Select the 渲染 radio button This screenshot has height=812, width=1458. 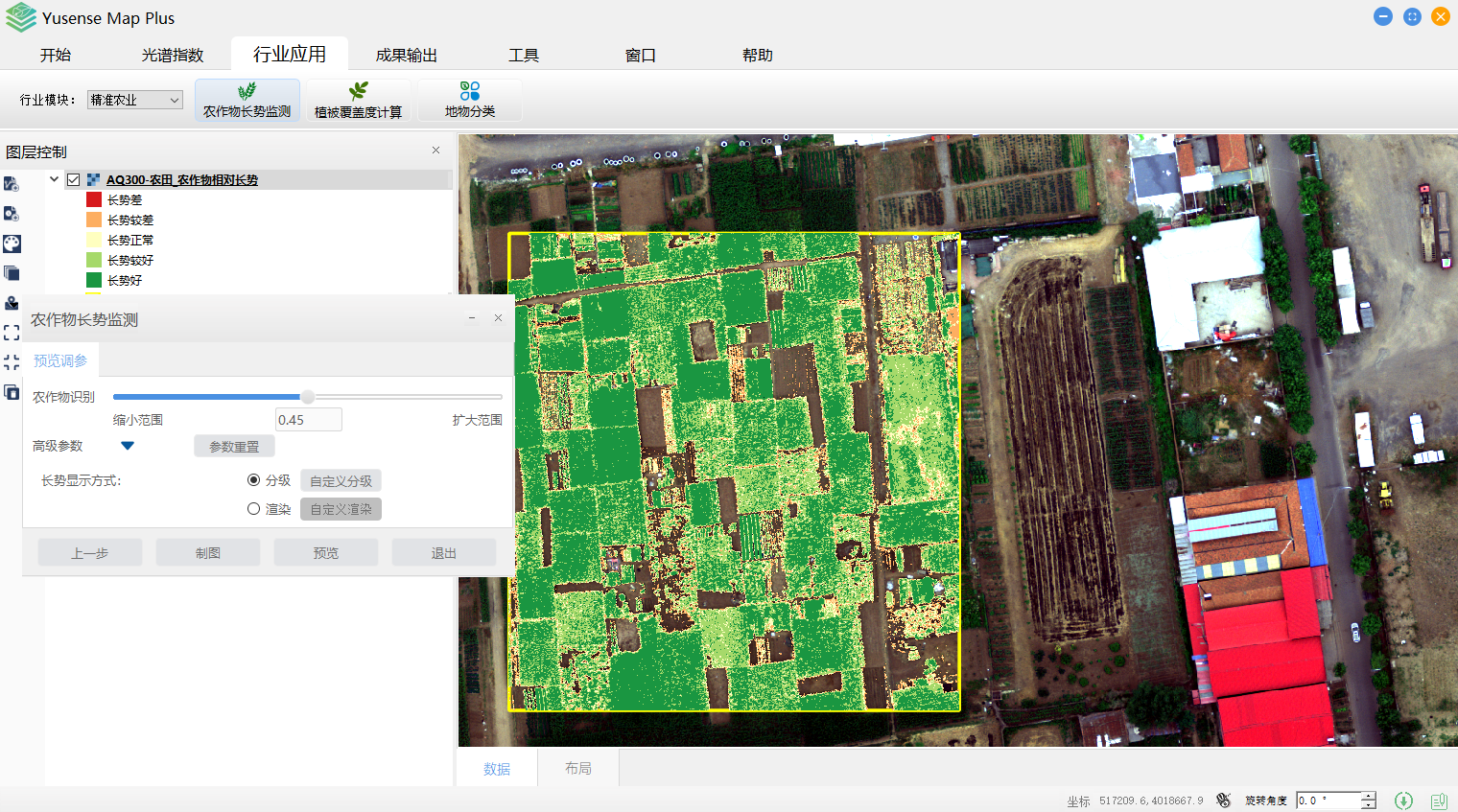click(254, 509)
